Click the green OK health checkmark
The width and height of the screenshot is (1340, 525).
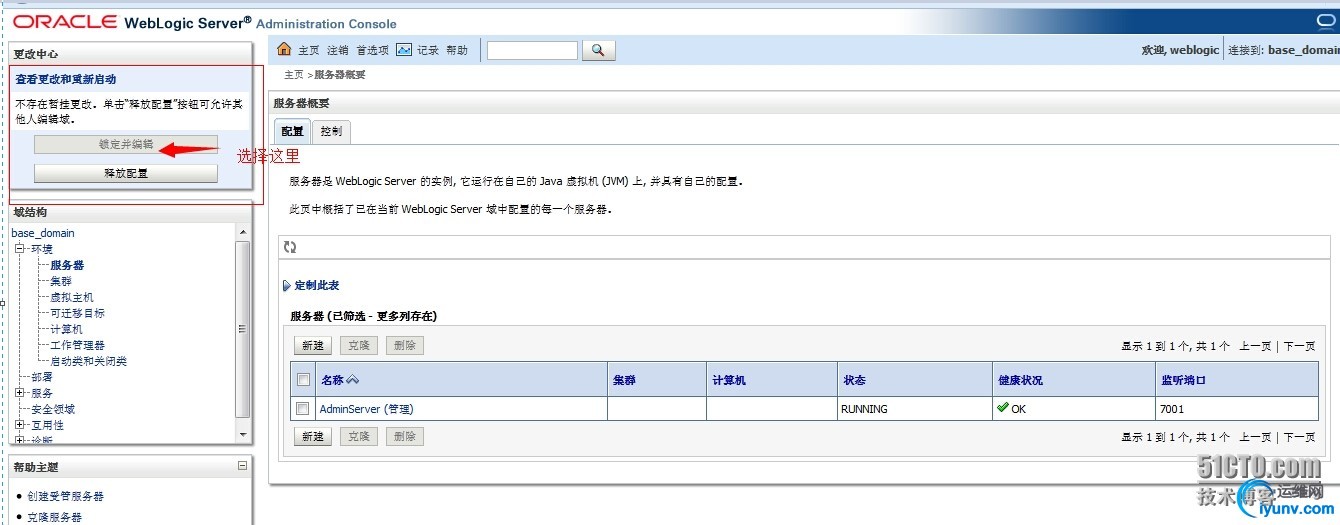(1003, 408)
